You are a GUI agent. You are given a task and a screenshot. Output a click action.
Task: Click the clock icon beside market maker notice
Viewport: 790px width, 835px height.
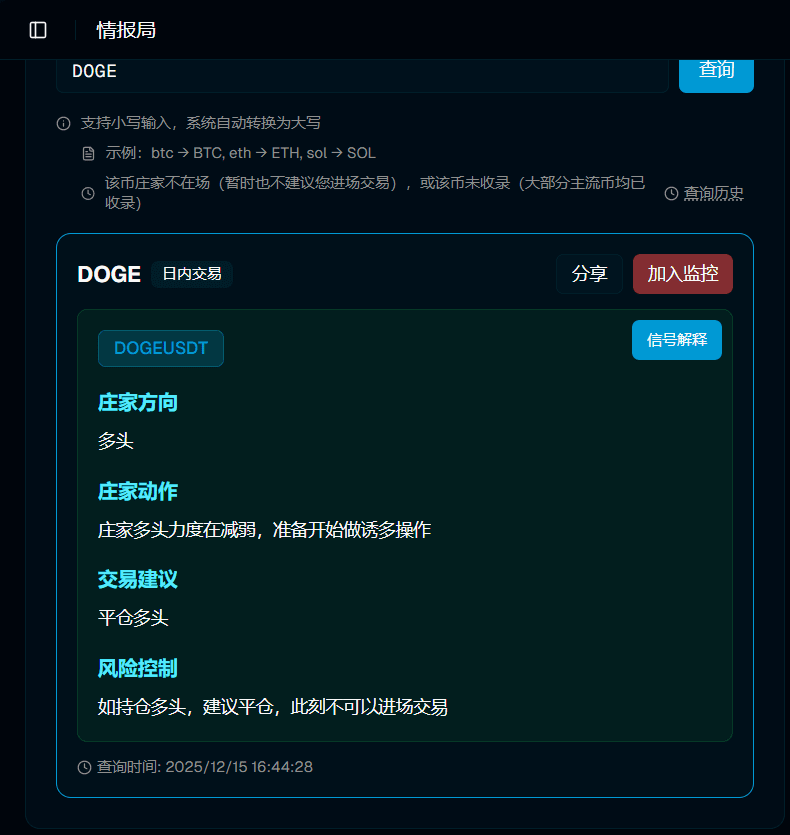[x=88, y=193]
